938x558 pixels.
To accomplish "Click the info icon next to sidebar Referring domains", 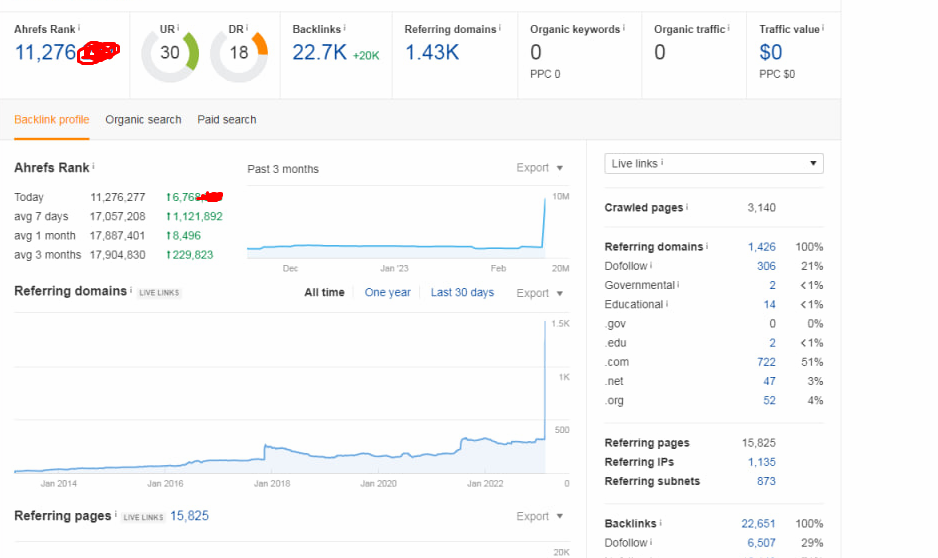I will 707,245.
